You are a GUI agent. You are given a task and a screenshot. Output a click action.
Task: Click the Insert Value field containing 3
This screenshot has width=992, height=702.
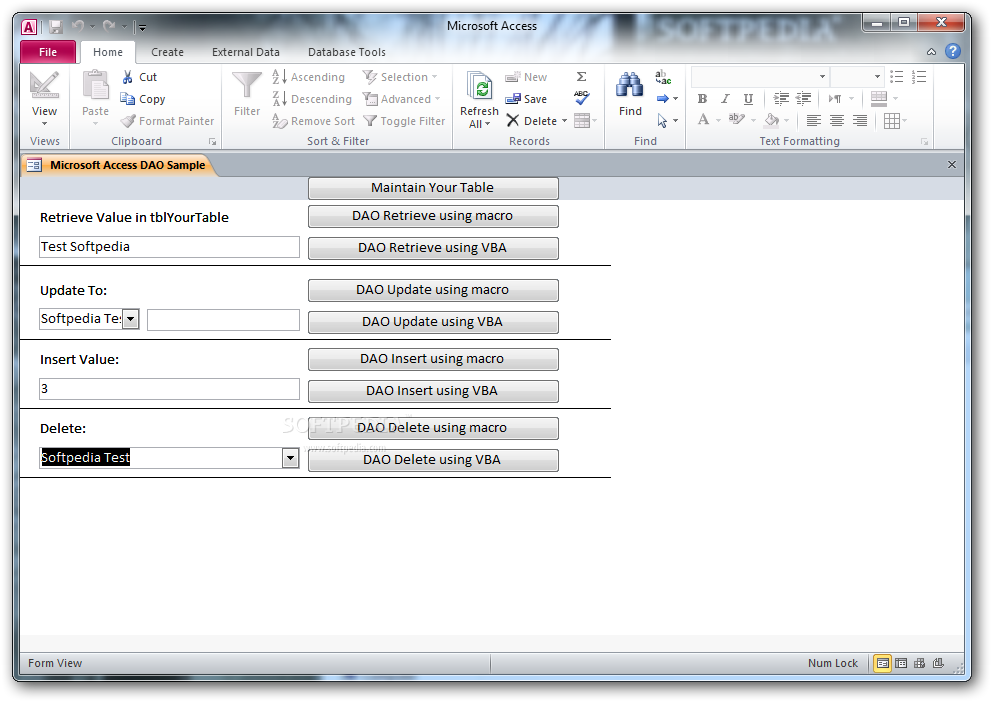click(x=169, y=389)
